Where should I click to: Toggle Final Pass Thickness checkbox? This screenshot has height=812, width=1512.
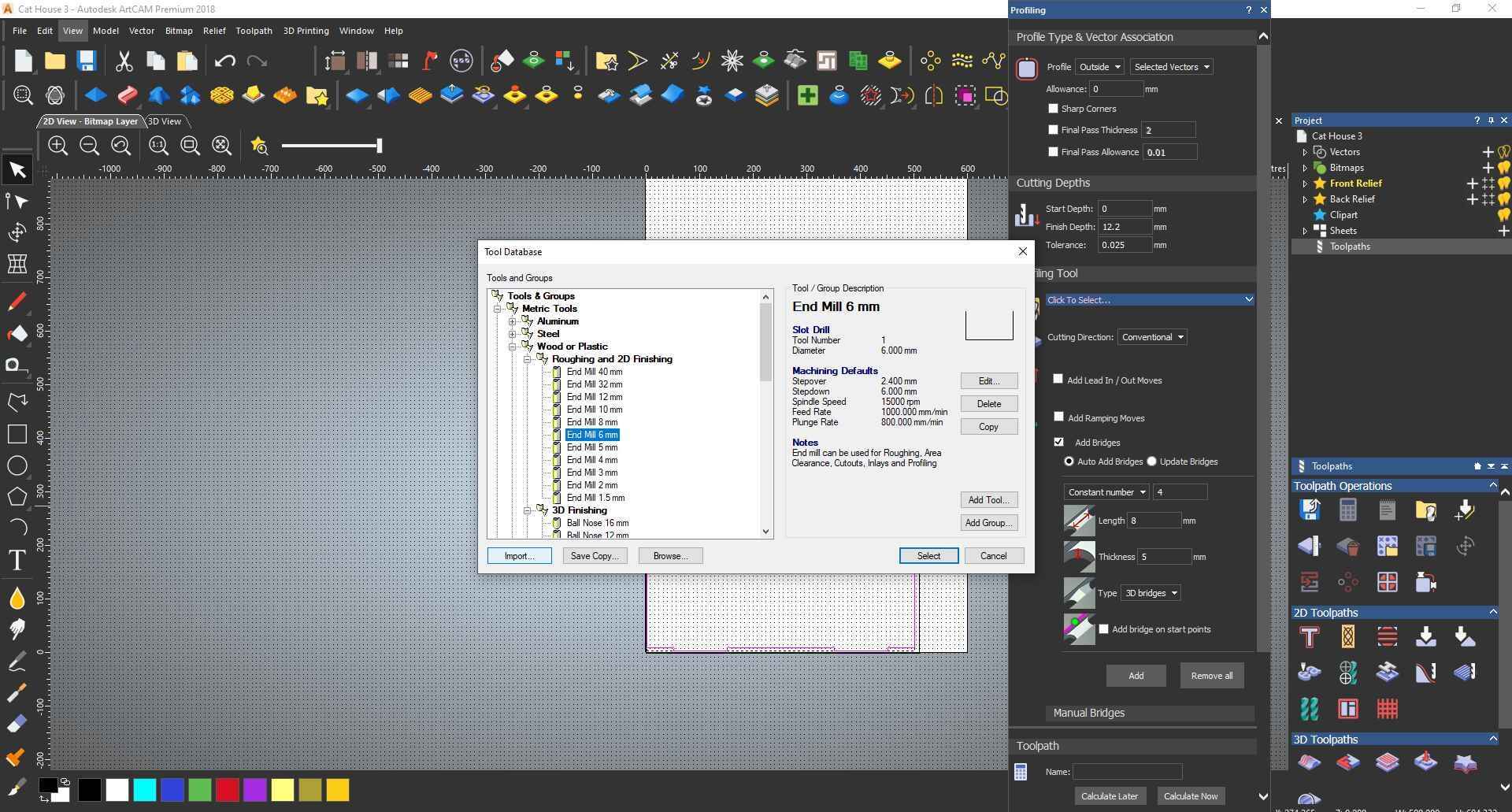coord(1053,129)
